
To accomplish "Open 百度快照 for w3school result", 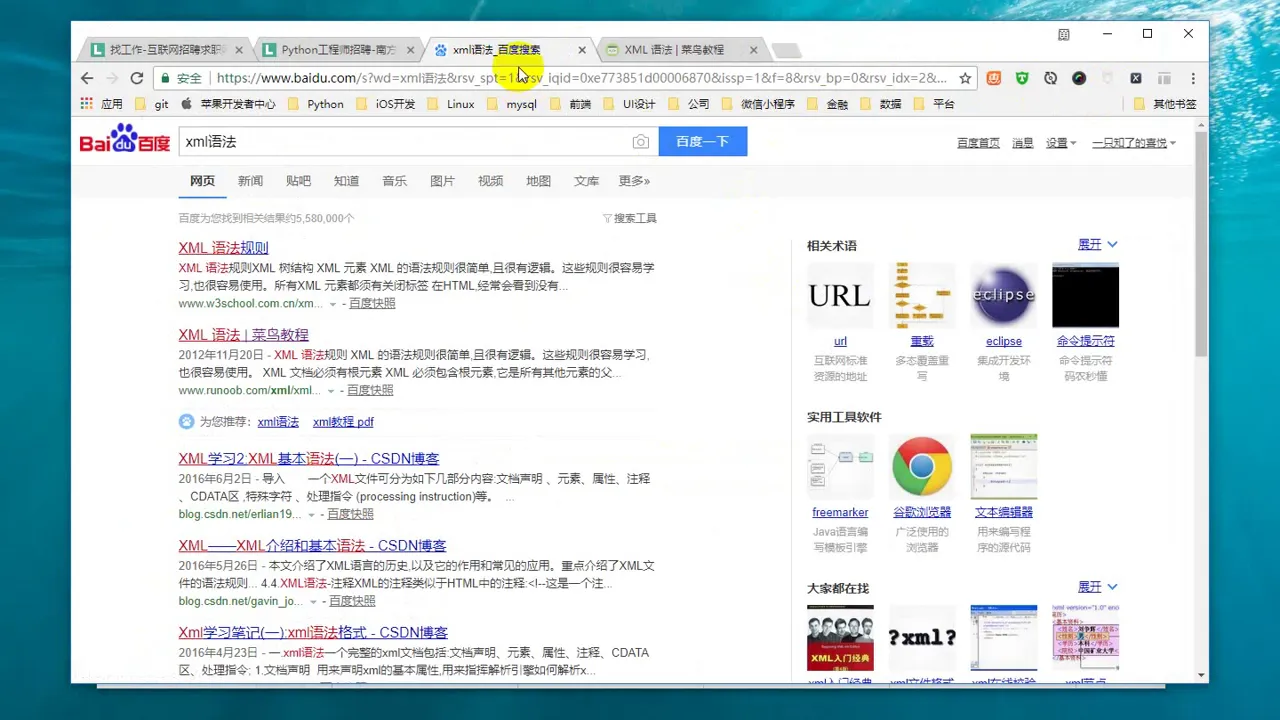I will (x=372, y=303).
